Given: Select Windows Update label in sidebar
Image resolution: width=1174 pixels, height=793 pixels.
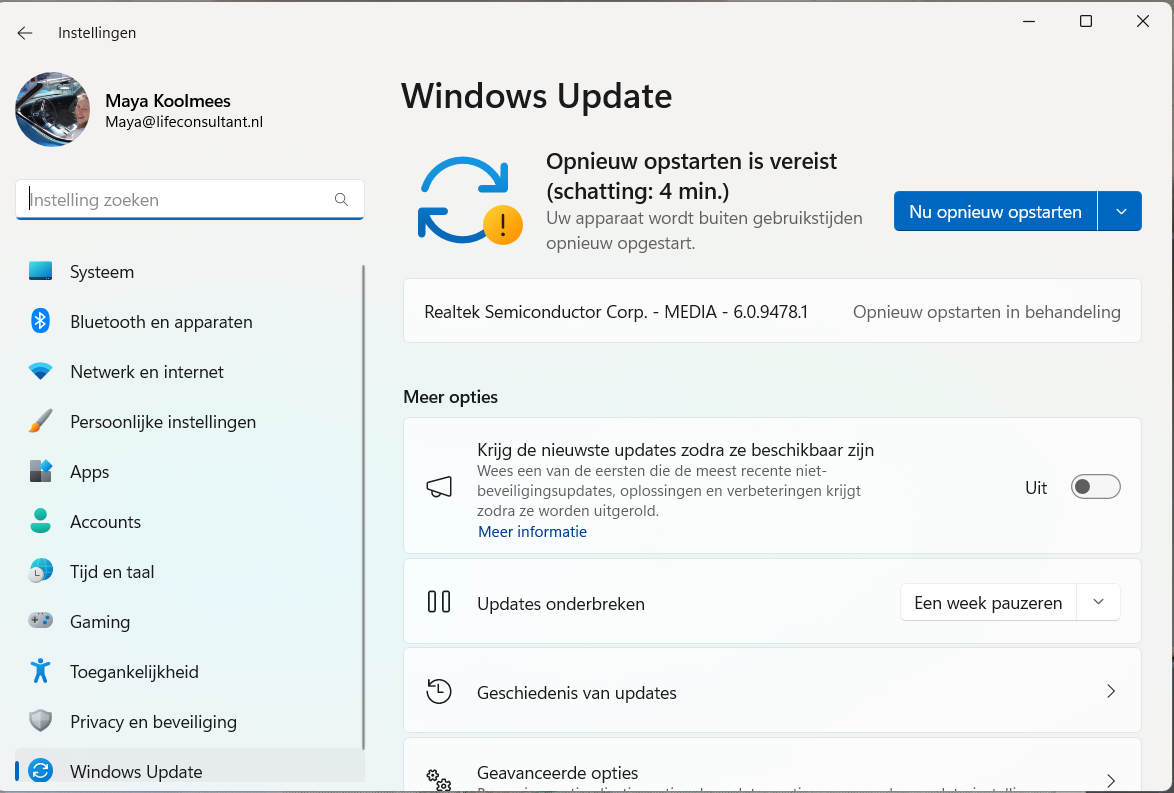Looking at the screenshot, I should tap(136, 772).
